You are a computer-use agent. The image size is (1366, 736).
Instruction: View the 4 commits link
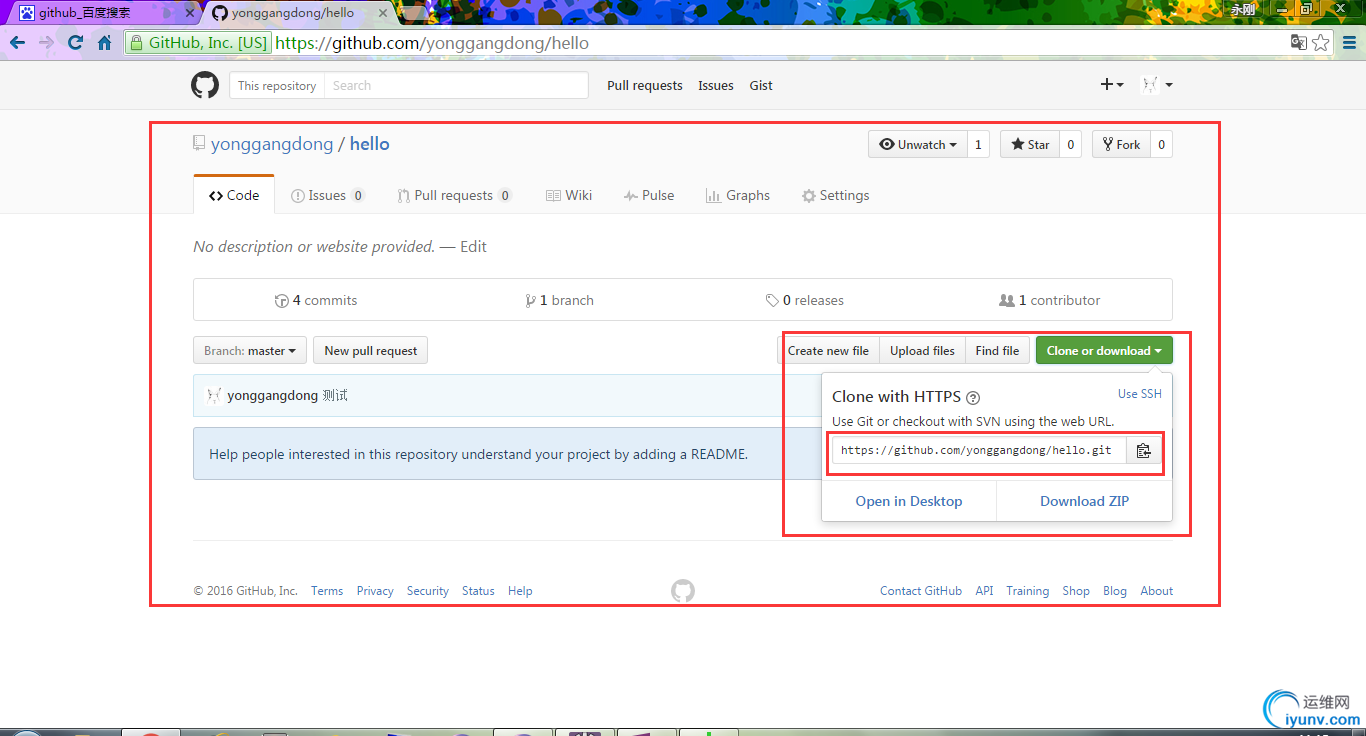[x=316, y=300]
